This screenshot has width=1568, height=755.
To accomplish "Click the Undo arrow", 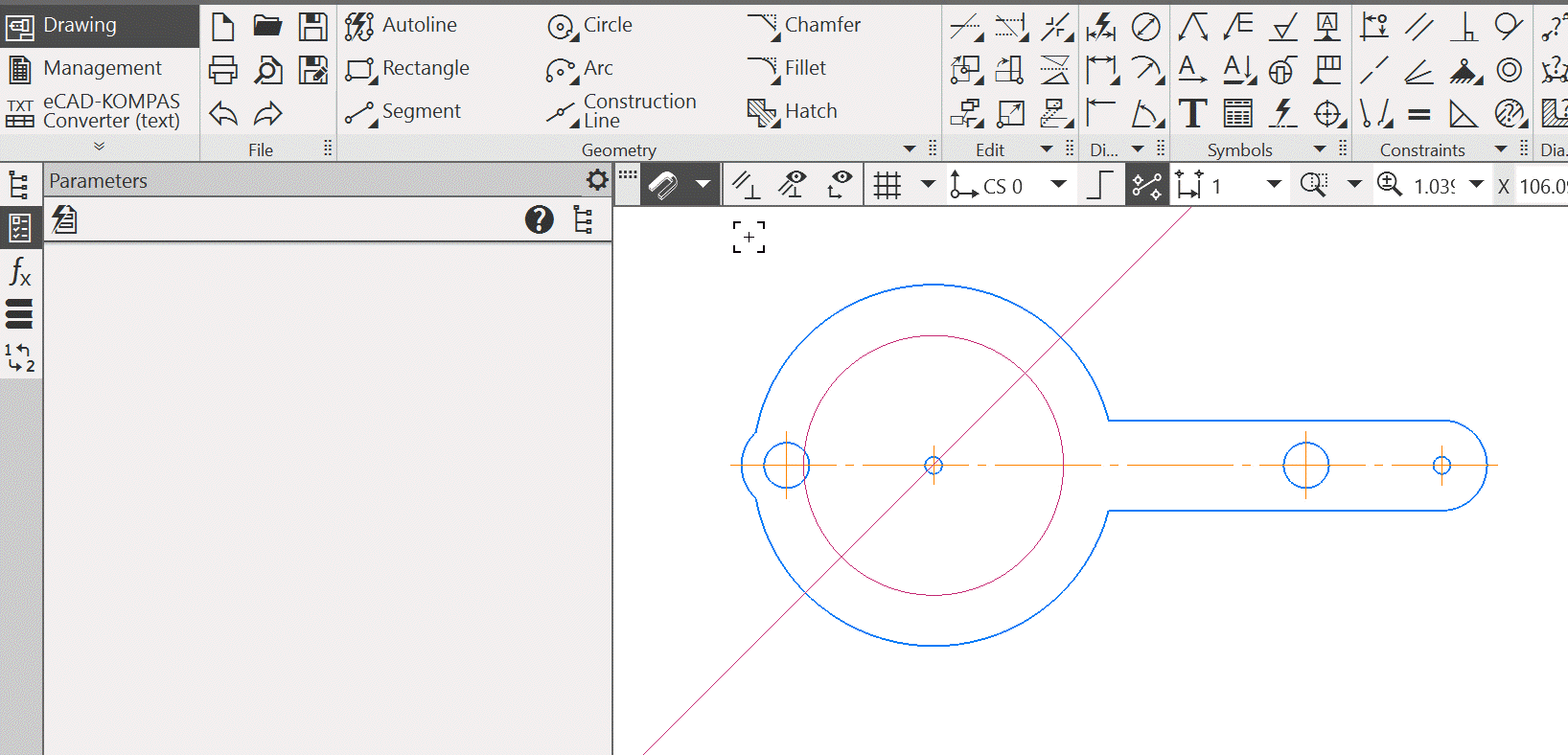I will pyautogui.click(x=223, y=114).
